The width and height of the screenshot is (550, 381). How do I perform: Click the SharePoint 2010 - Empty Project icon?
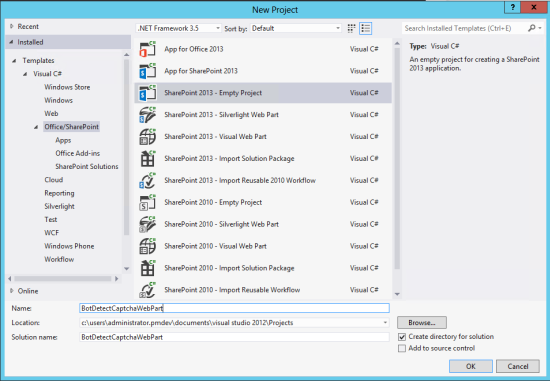(x=147, y=202)
